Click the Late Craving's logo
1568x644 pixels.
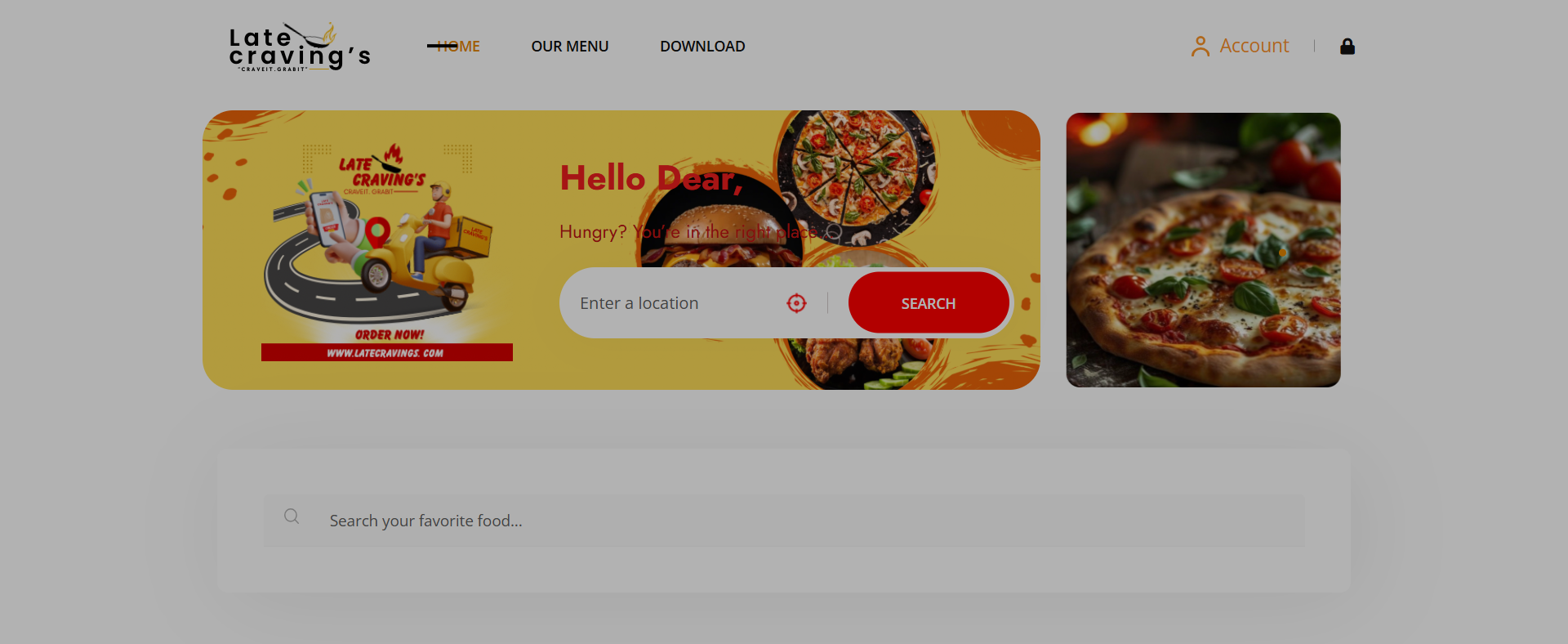(x=299, y=47)
